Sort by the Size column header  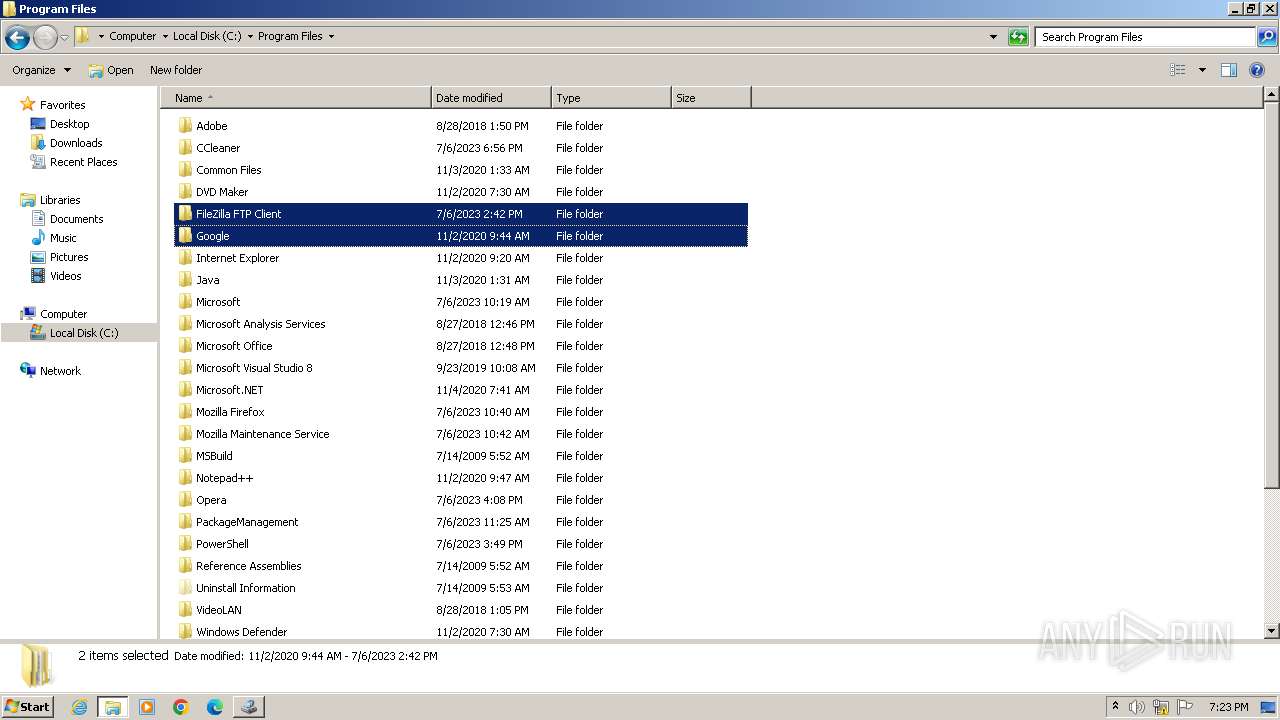[711, 98]
